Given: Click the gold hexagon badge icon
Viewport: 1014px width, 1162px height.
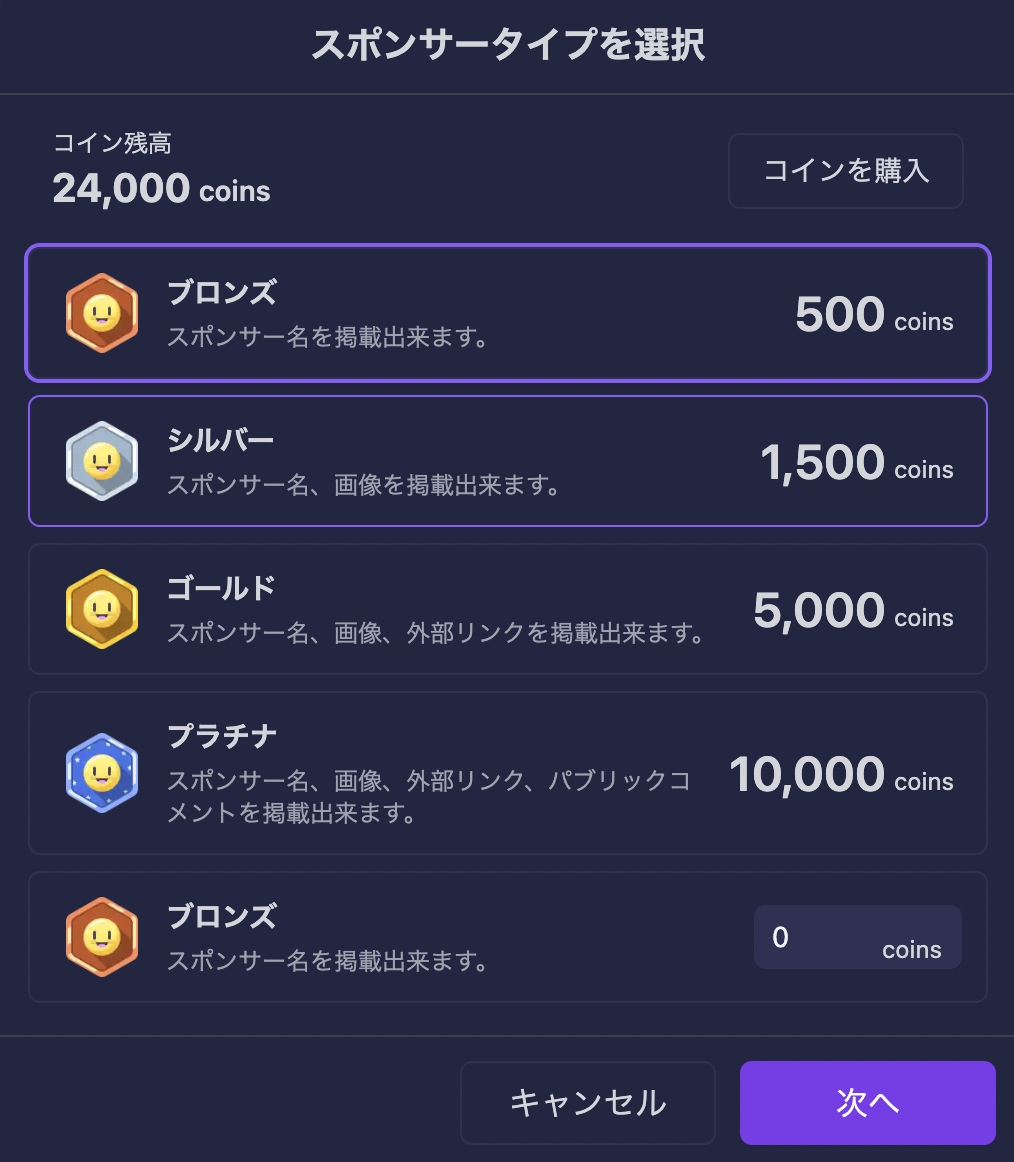Looking at the screenshot, I should (101, 609).
